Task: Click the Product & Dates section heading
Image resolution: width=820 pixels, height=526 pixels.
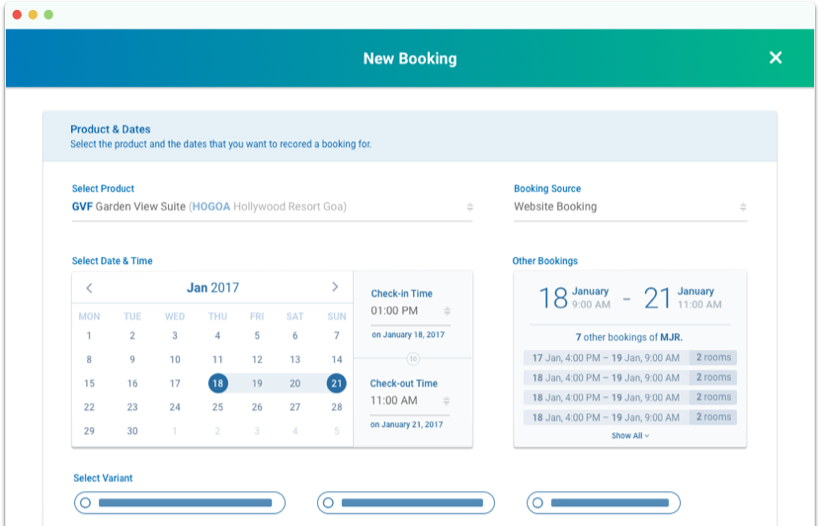Action: 110,129
